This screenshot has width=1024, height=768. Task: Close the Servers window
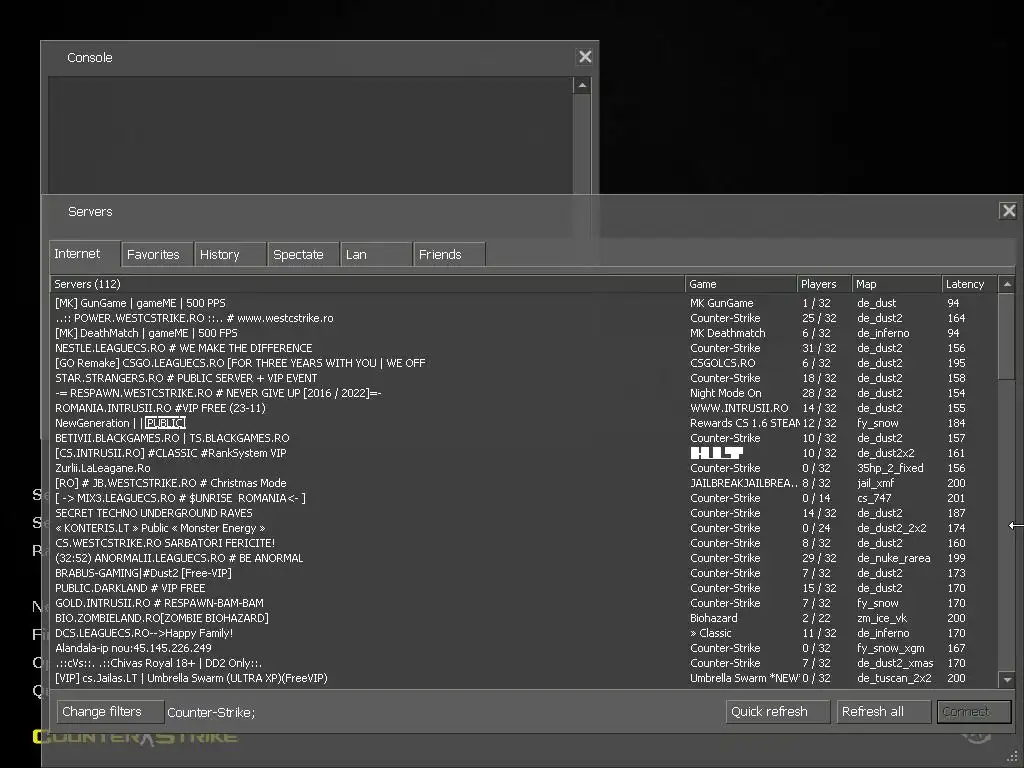[1008, 210]
